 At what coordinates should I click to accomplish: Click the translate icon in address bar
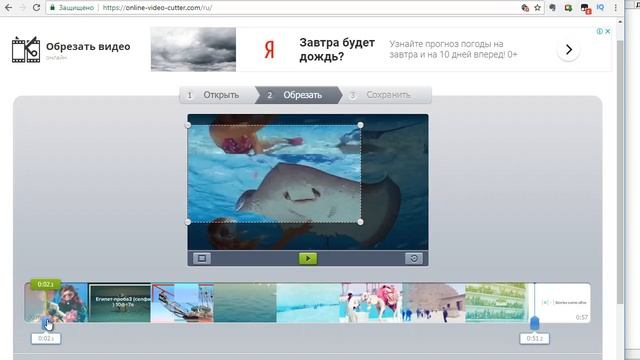tap(525, 7)
